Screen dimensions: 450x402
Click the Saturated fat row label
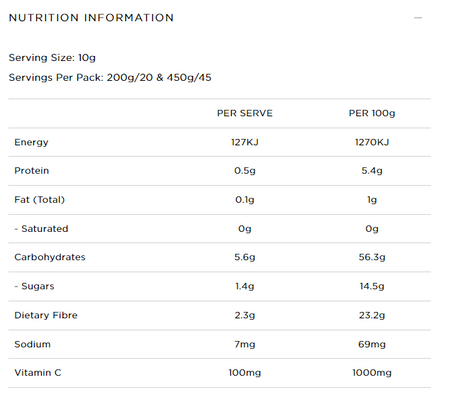coord(41,229)
